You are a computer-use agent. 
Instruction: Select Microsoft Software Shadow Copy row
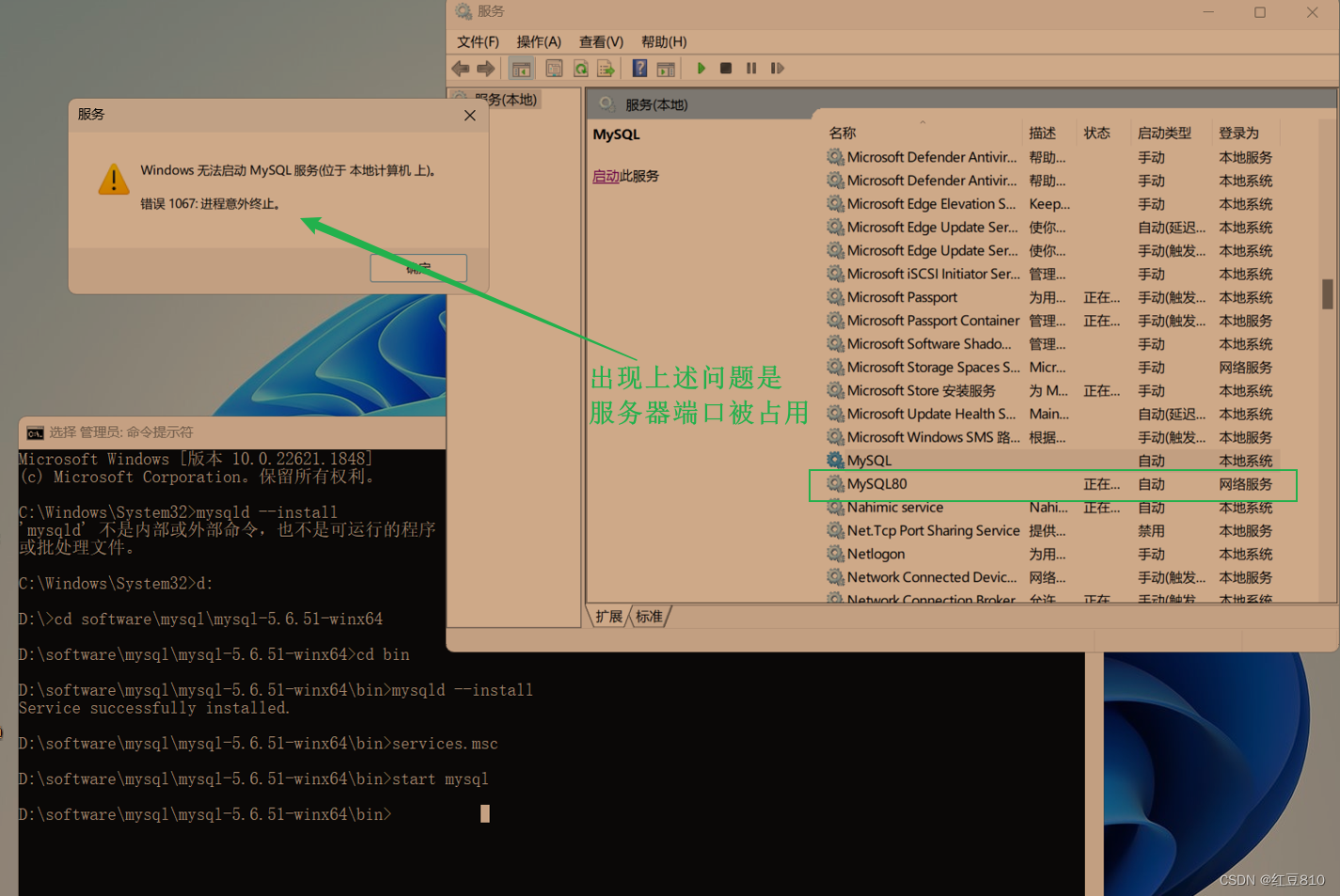coord(1051,344)
